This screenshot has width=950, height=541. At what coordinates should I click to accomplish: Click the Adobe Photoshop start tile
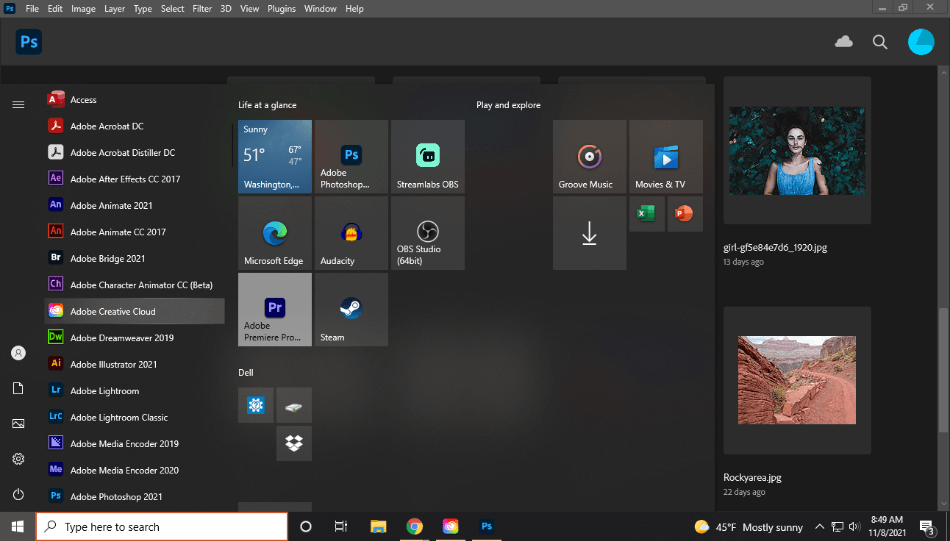click(x=351, y=157)
